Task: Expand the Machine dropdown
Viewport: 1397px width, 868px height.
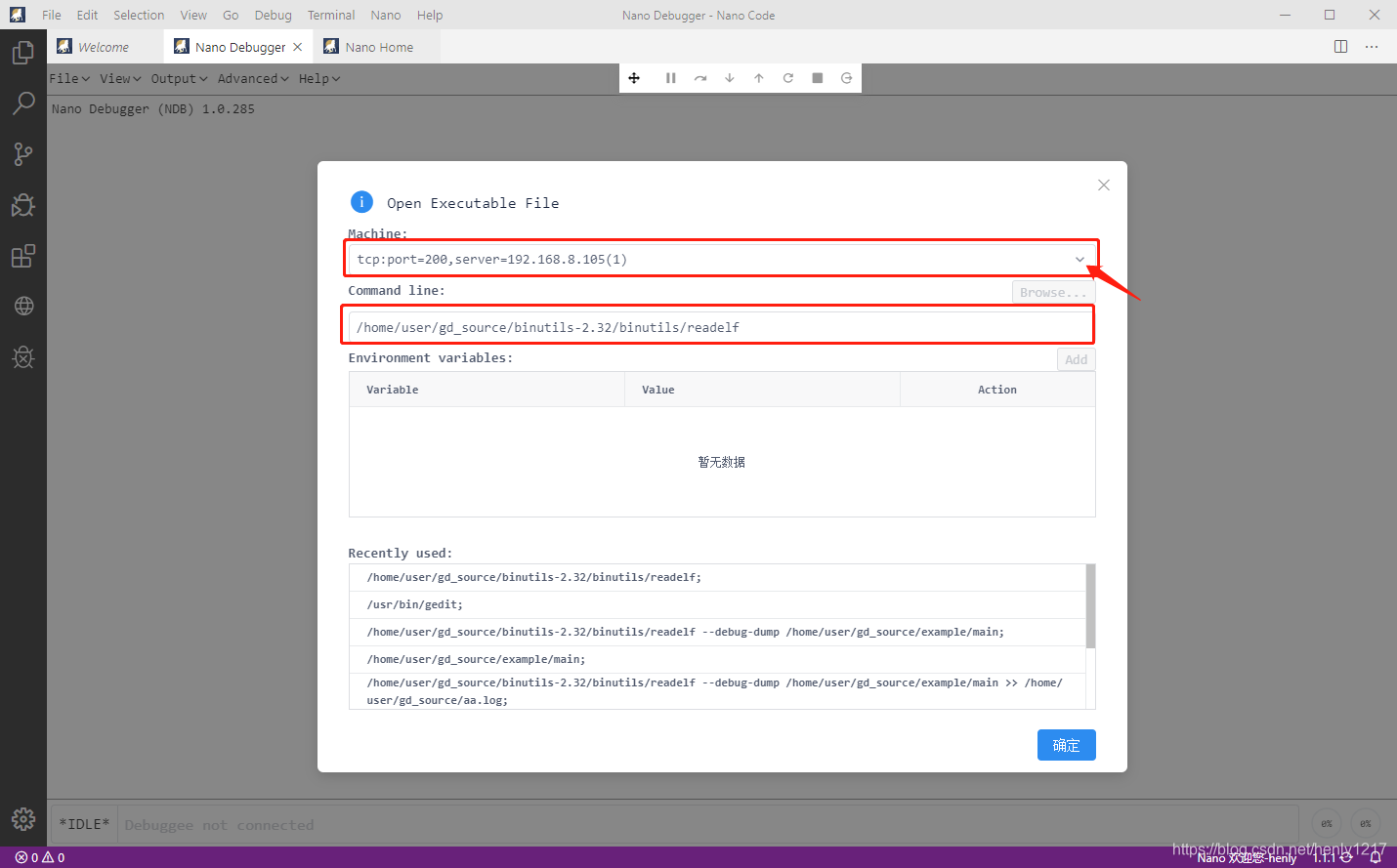Action: (1079, 259)
